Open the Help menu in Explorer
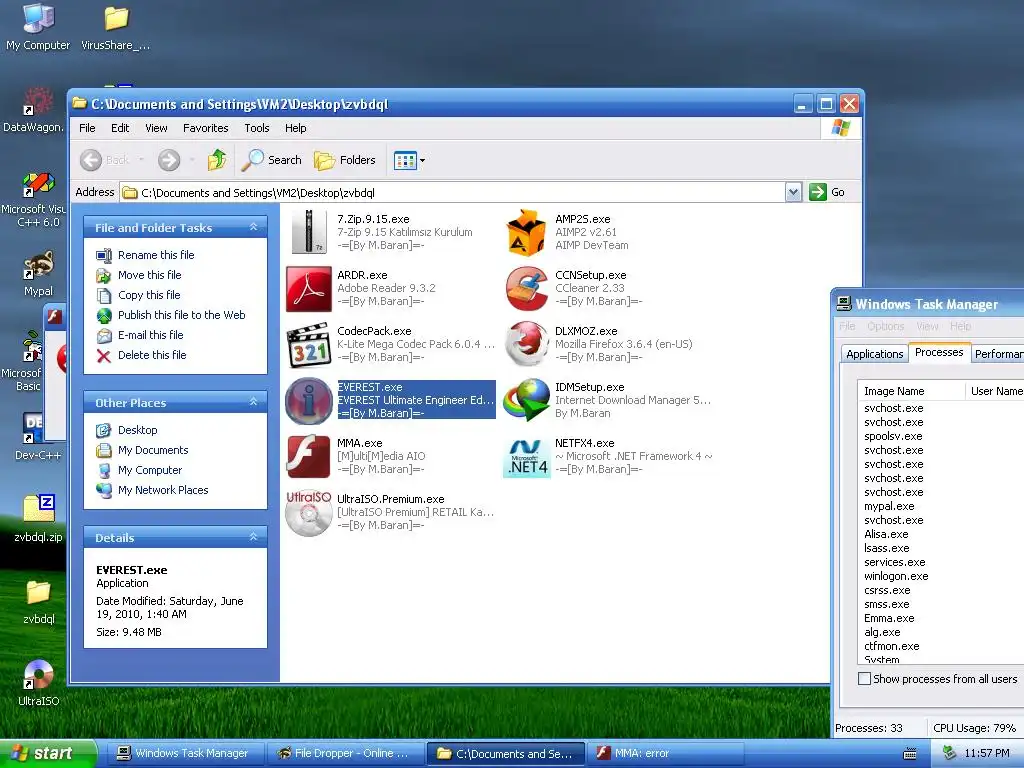The width and height of the screenshot is (1024, 768). pos(295,128)
